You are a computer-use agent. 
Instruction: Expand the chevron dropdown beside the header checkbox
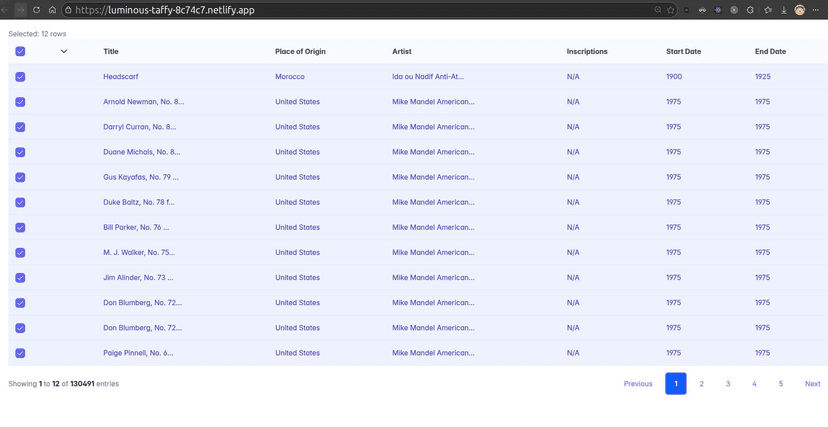tap(63, 51)
